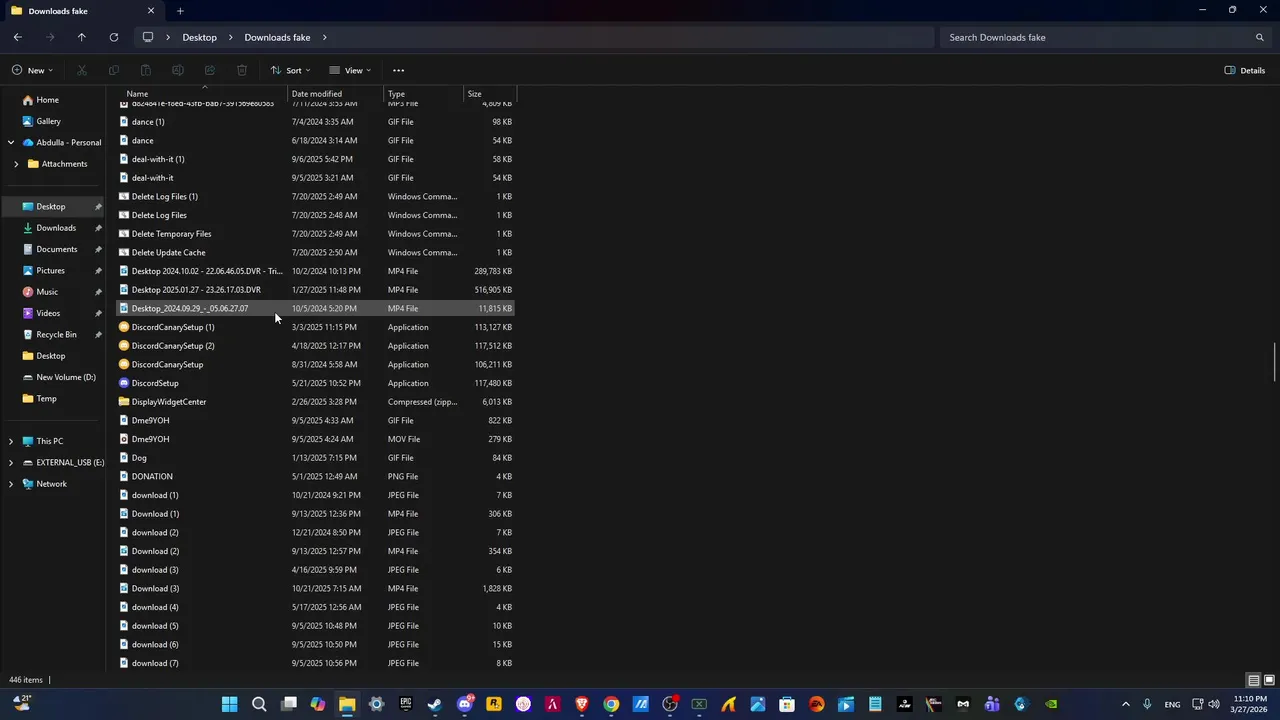Open Recycle Bin in the sidebar
Image resolution: width=1280 pixels, height=720 pixels.
point(56,334)
